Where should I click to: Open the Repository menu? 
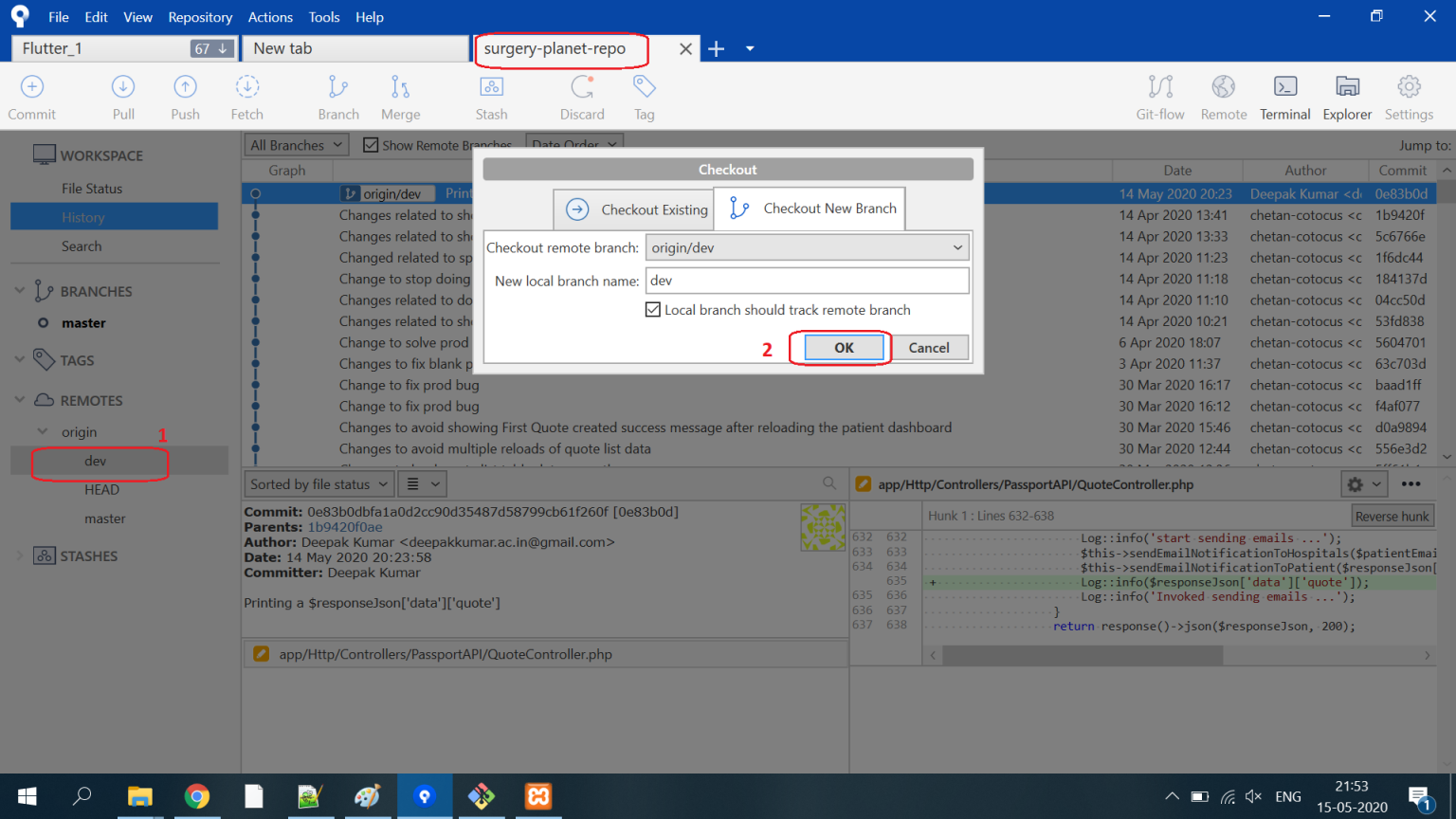[x=200, y=17]
